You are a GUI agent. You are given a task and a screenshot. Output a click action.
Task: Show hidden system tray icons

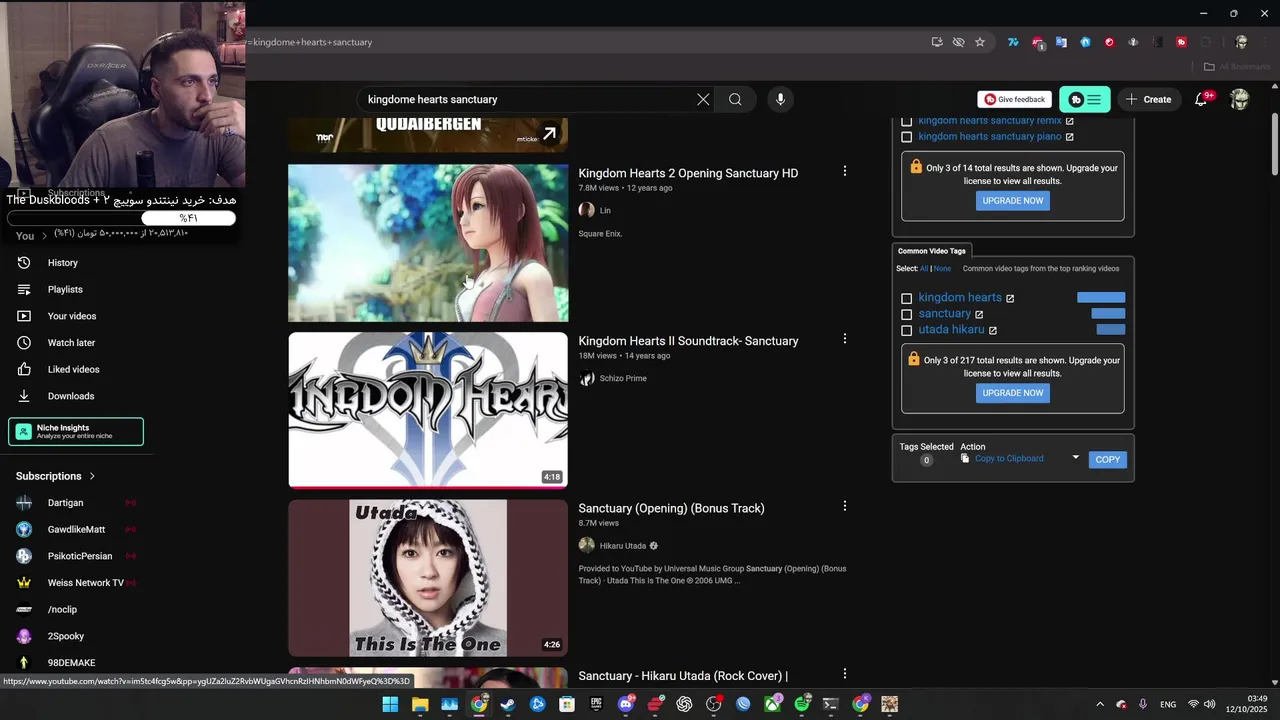[x=1100, y=704]
